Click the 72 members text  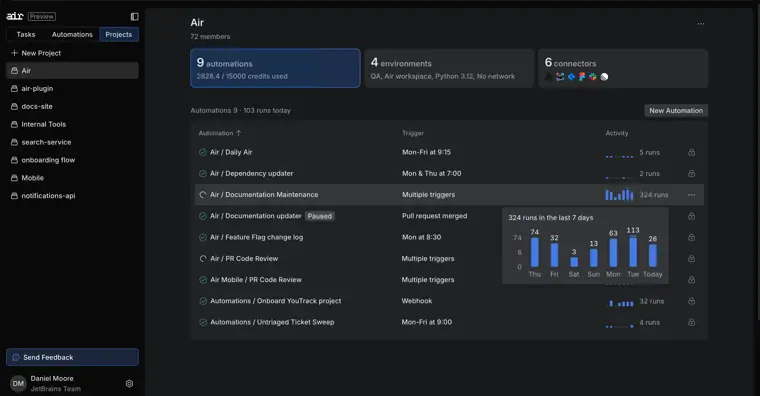click(x=210, y=36)
